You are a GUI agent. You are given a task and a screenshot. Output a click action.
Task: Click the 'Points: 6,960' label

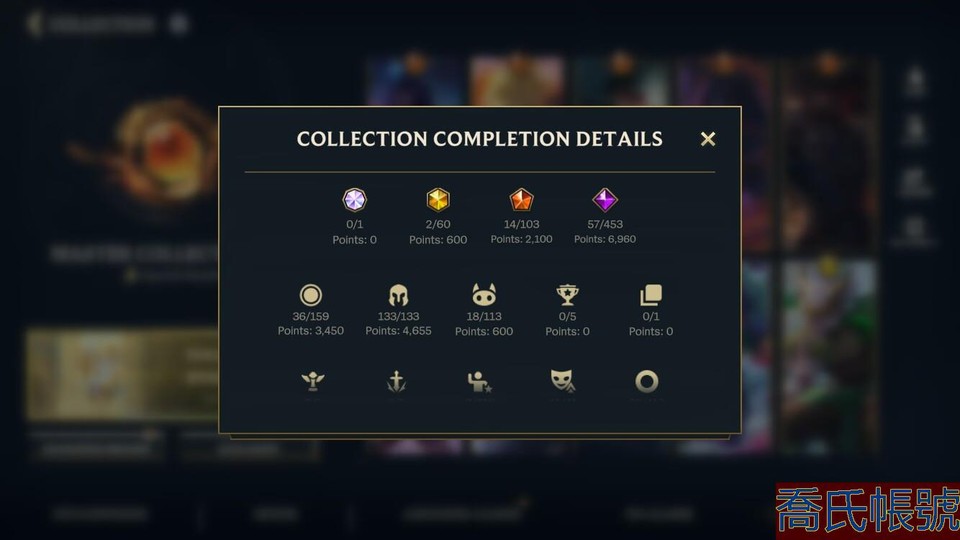tap(605, 239)
